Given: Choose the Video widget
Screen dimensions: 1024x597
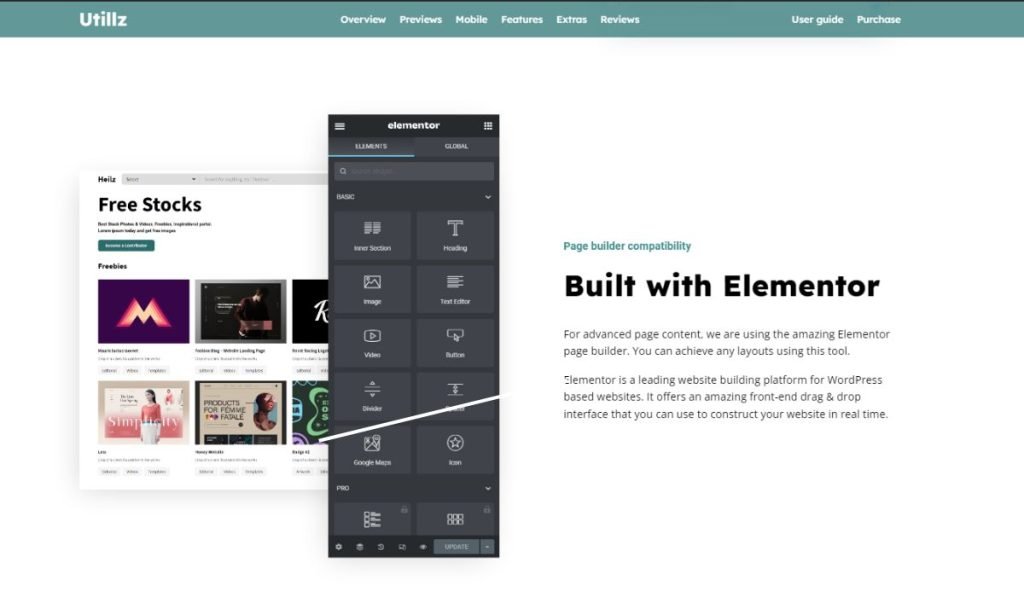Looking at the screenshot, I should tap(372, 343).
